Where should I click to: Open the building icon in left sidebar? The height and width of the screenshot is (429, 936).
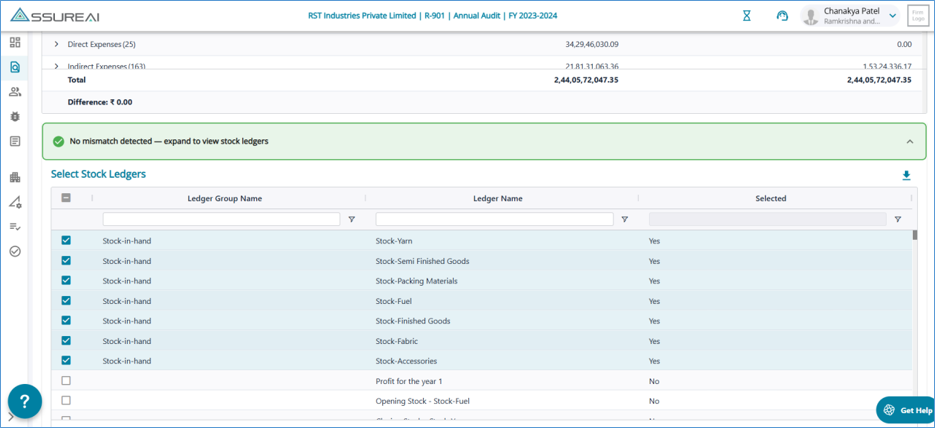[15, 177]
